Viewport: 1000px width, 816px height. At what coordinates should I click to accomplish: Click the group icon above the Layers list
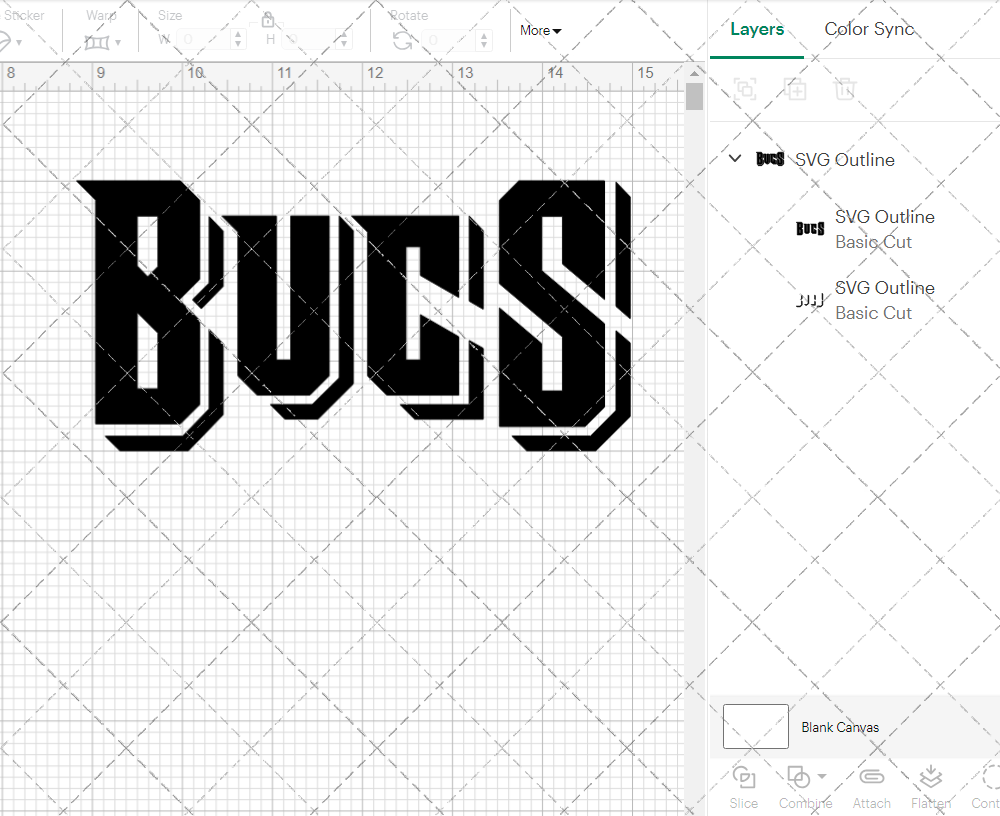click(744, 89)
